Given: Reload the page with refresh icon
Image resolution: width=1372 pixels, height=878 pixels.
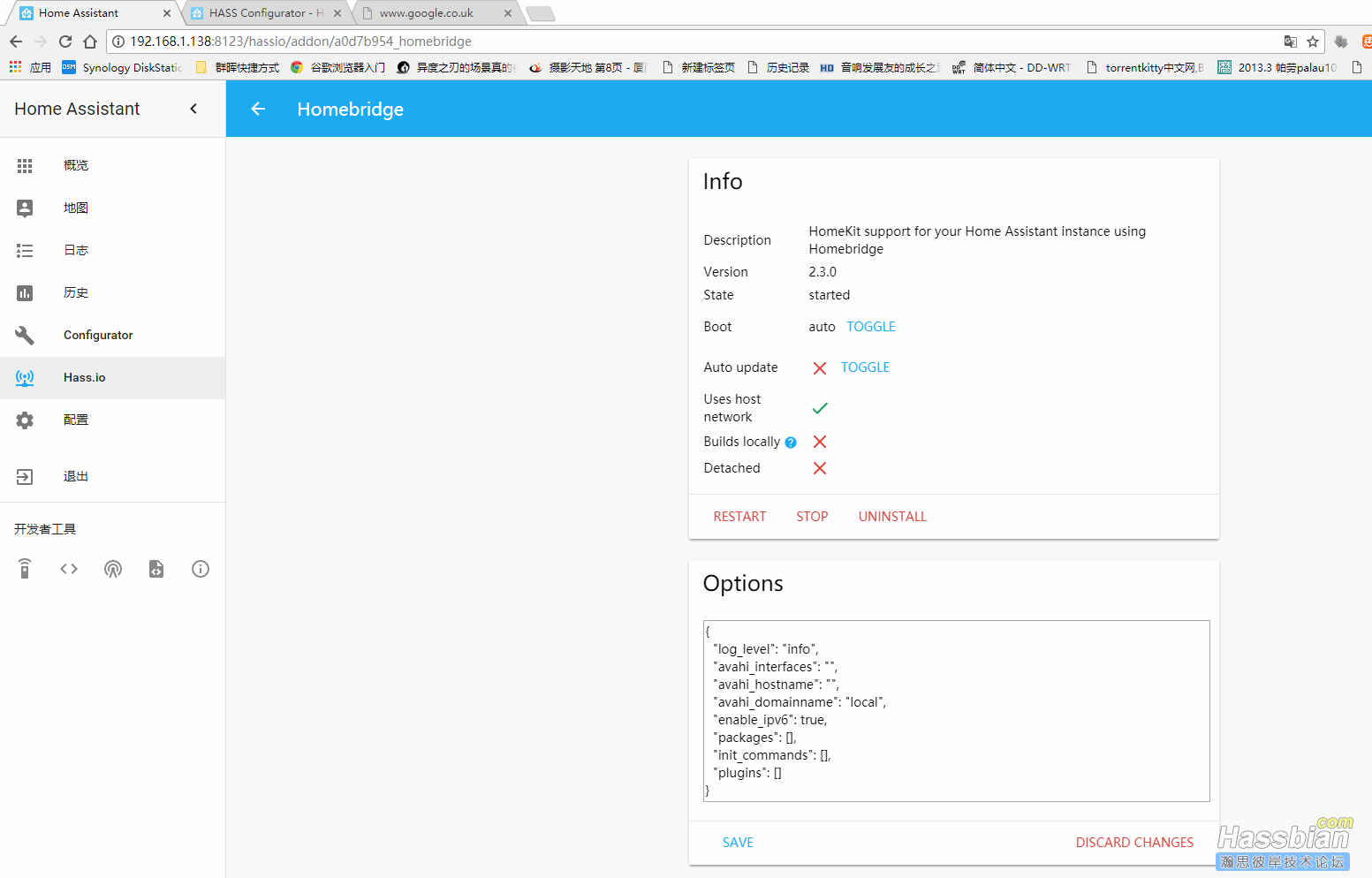Looking at the screenshot, I should 65,42.
